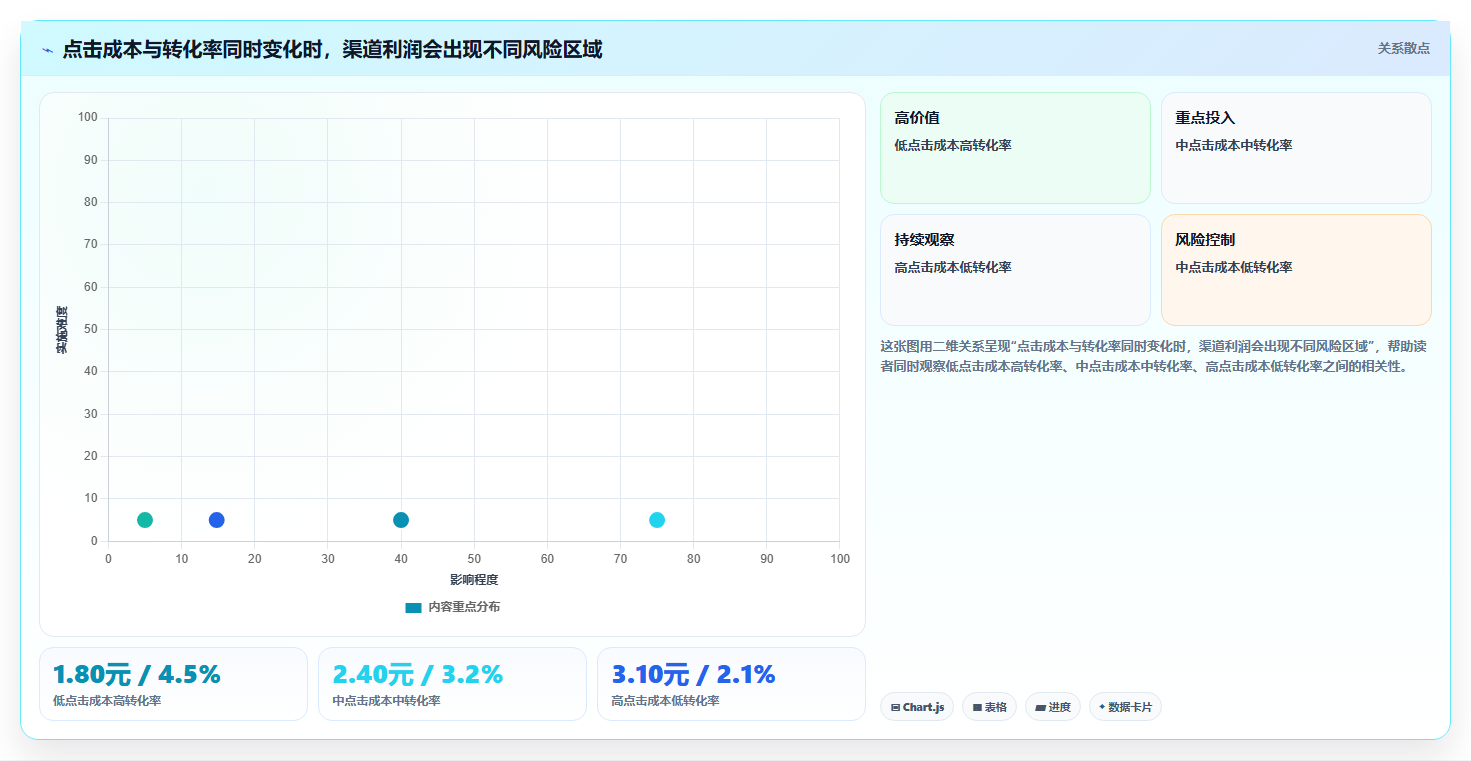Viewport: 1471px width, 761px height.
Task: Open the 重点投入 quadrant card
Action: tap(1296, 148)
